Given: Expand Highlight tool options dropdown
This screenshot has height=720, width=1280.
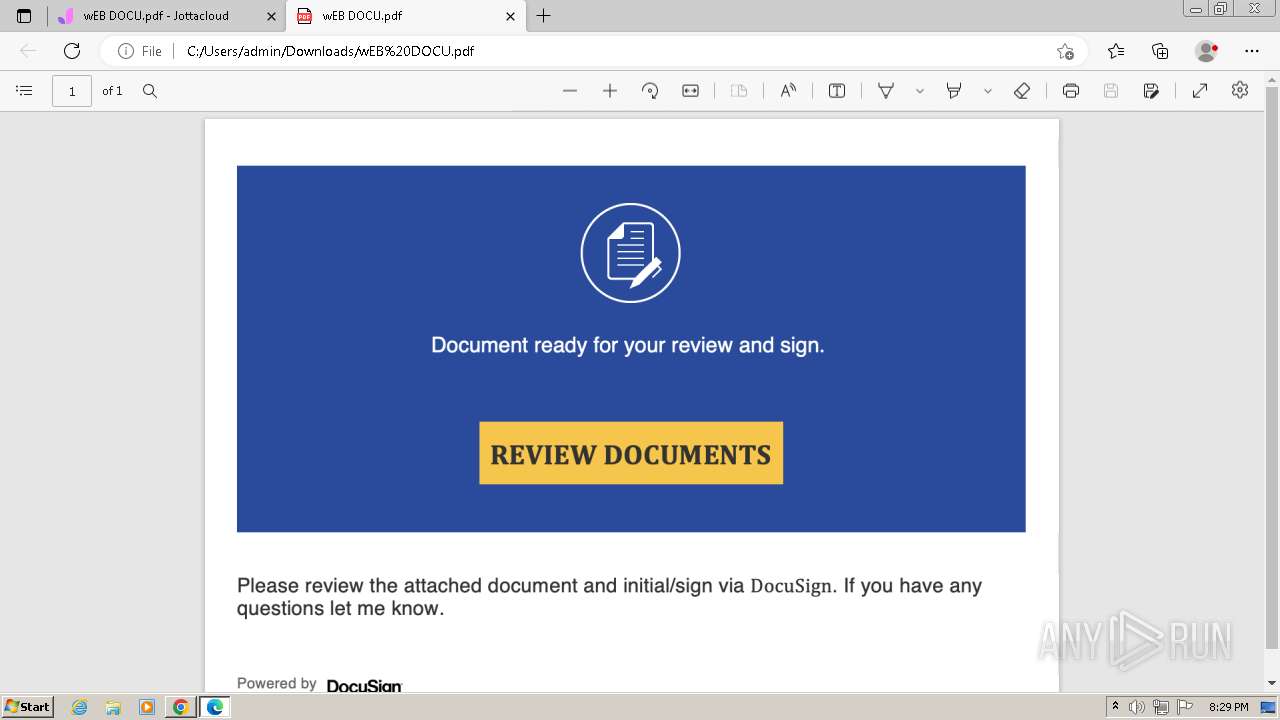Looking at the screenshot, I should pyautogui.click(x=987, y=91).
